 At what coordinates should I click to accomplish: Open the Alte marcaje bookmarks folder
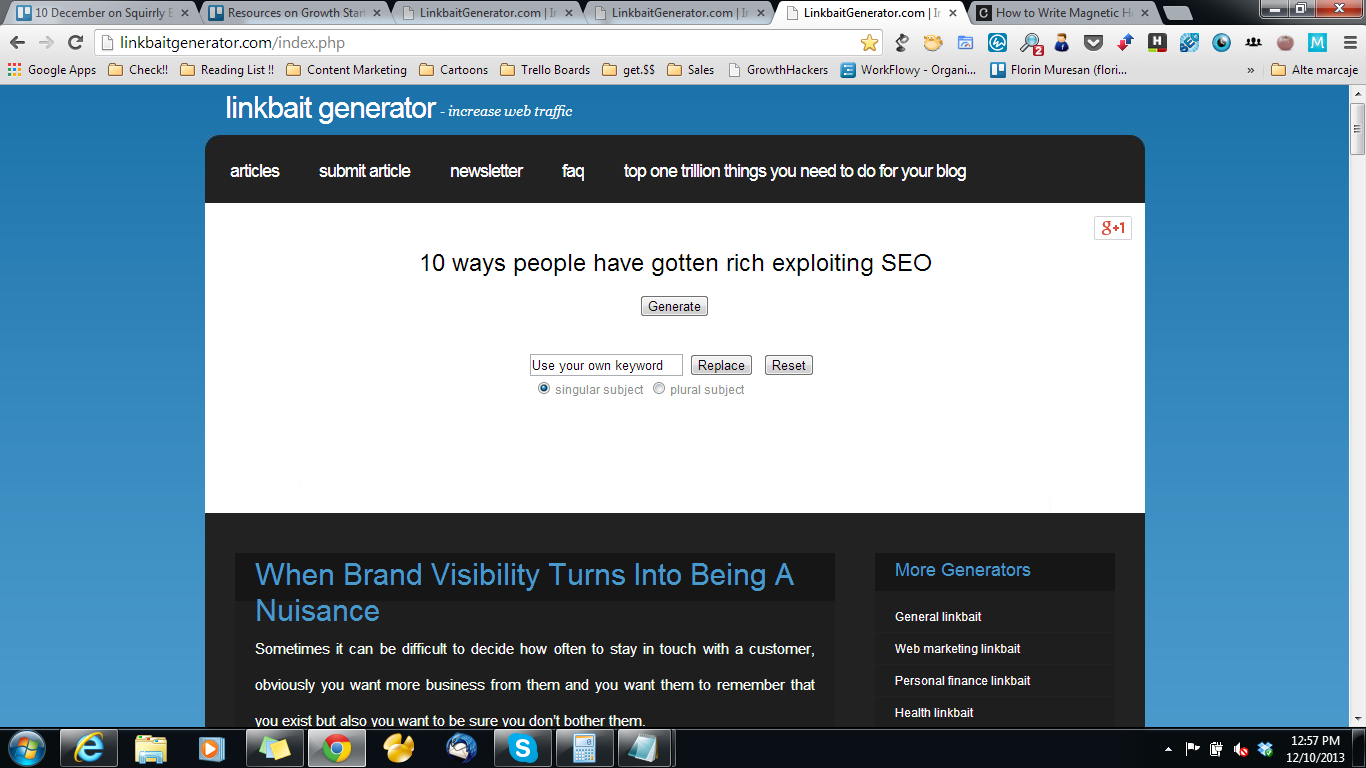click(1314, 70)
